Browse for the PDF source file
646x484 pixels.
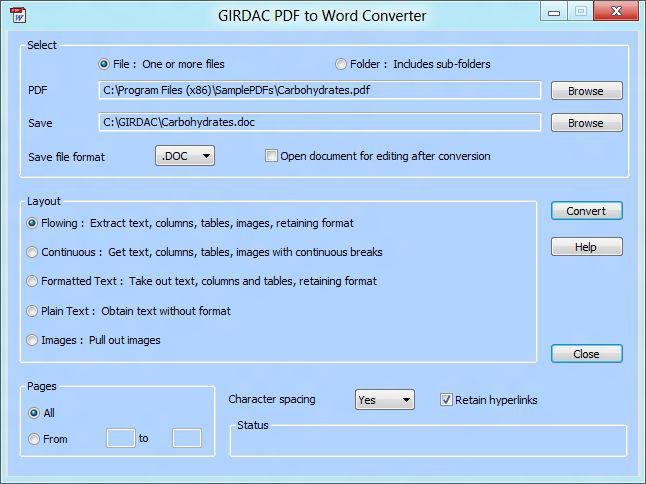(x=587, y=91)
